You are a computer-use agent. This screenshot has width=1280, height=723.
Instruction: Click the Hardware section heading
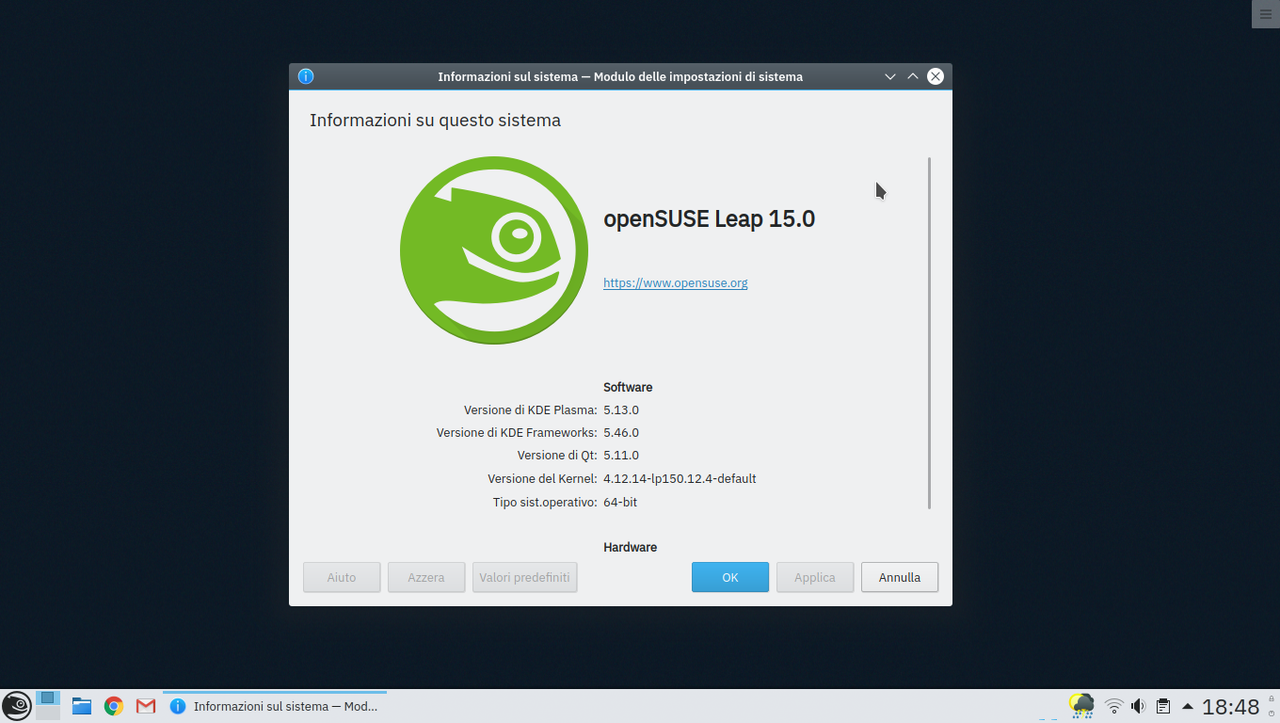point(630,547)
